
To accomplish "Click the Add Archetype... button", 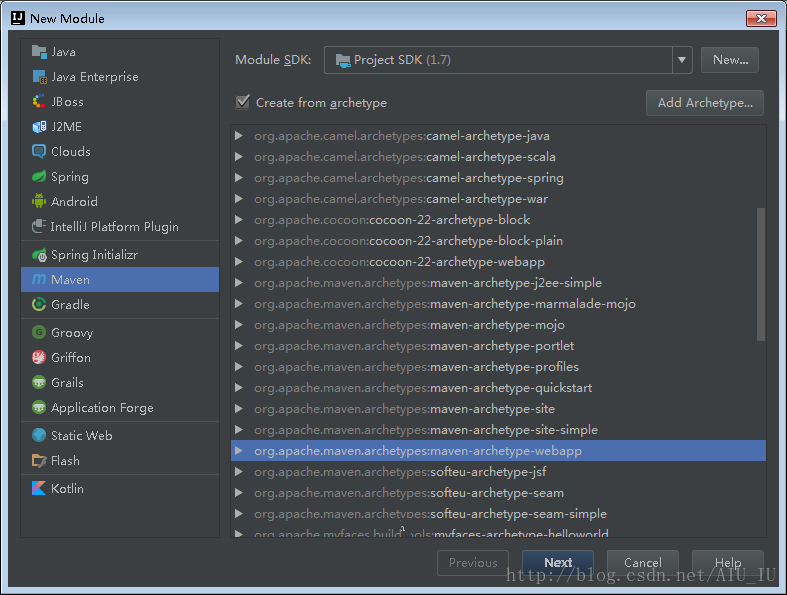I will (705, 102).
